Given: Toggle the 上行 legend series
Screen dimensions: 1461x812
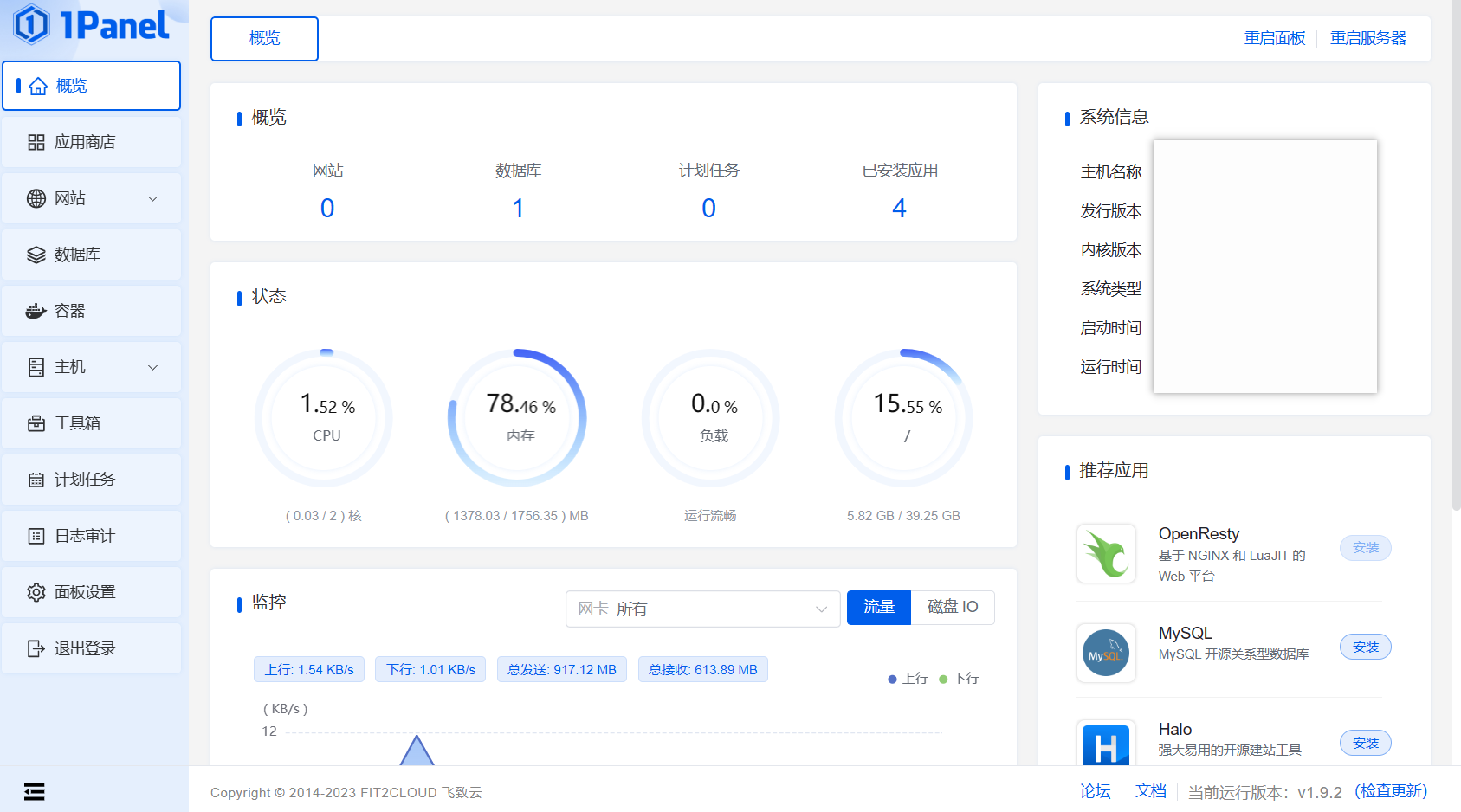Looking at the screenshot, I should coord(908,679).
